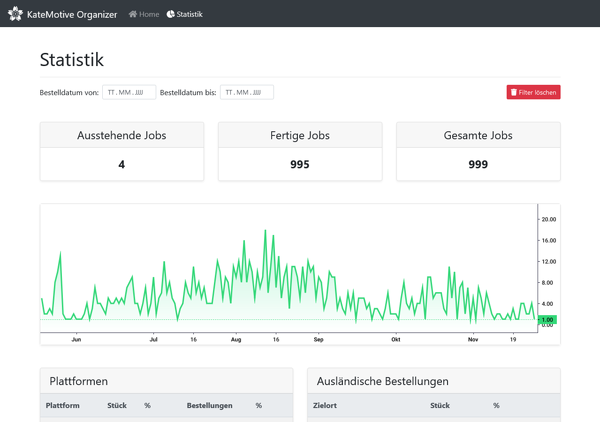Click the Home house icon

tap(133, 14)
